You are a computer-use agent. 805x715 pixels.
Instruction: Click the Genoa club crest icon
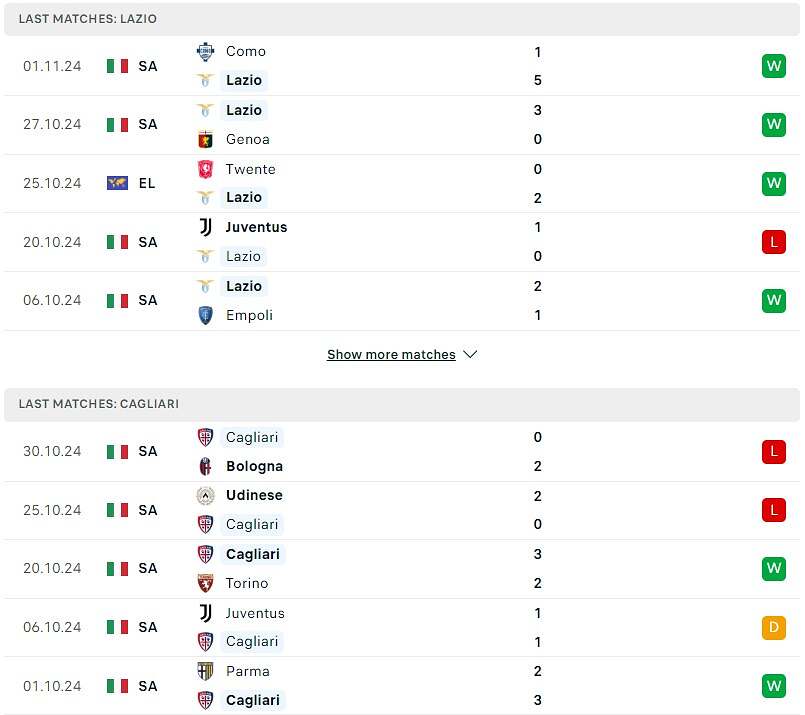click(x=205, y=139)
